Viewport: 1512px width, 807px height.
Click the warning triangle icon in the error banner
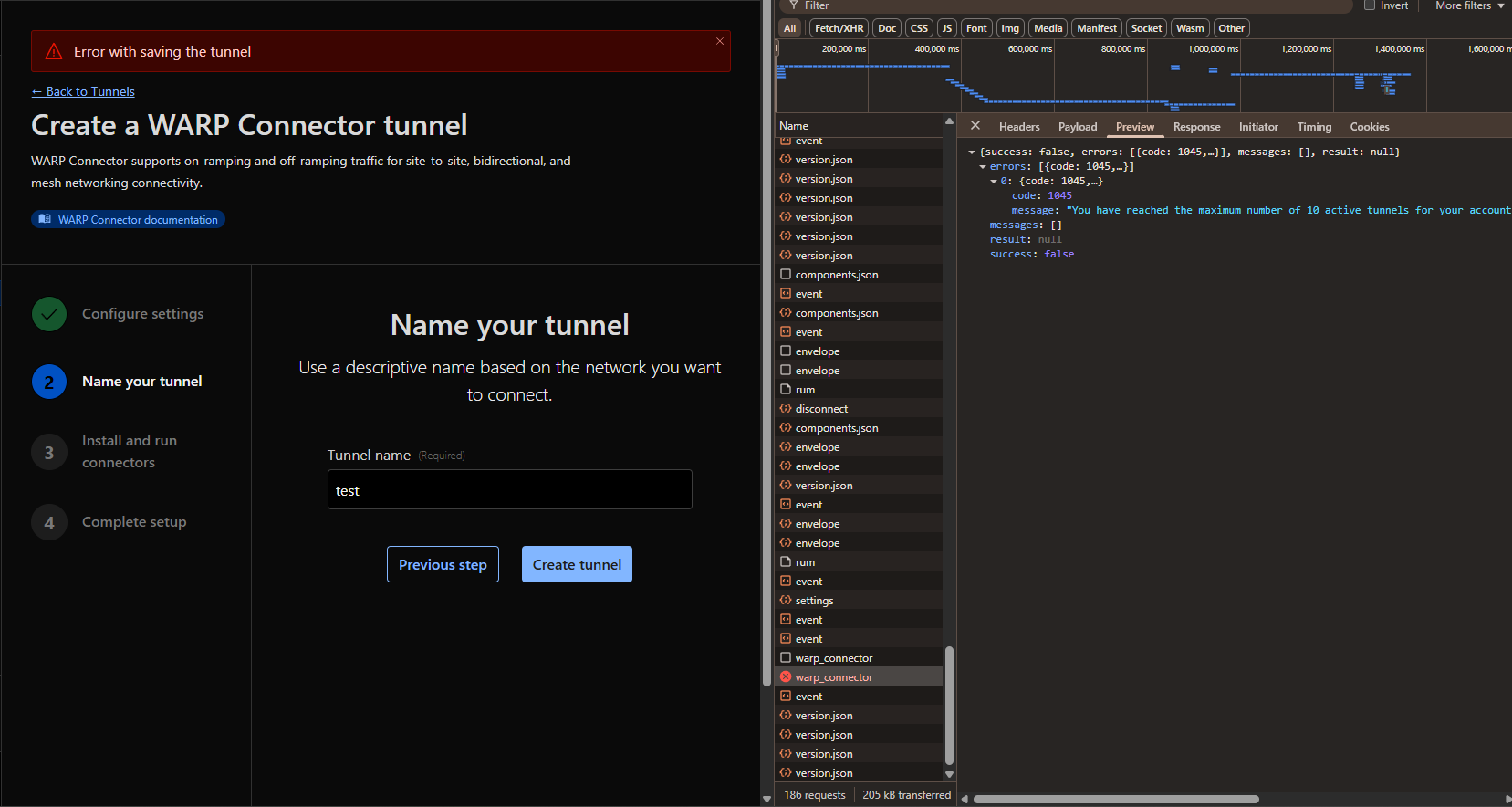tap(54, 51)
